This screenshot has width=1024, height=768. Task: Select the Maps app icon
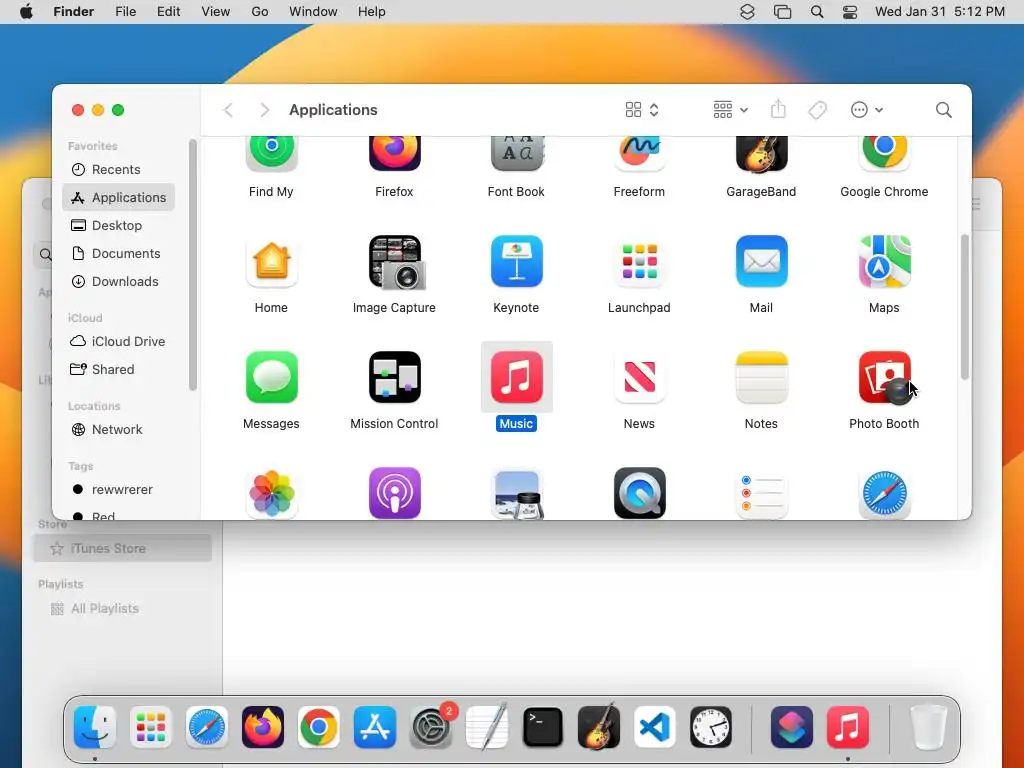click(x=884, y=262)
